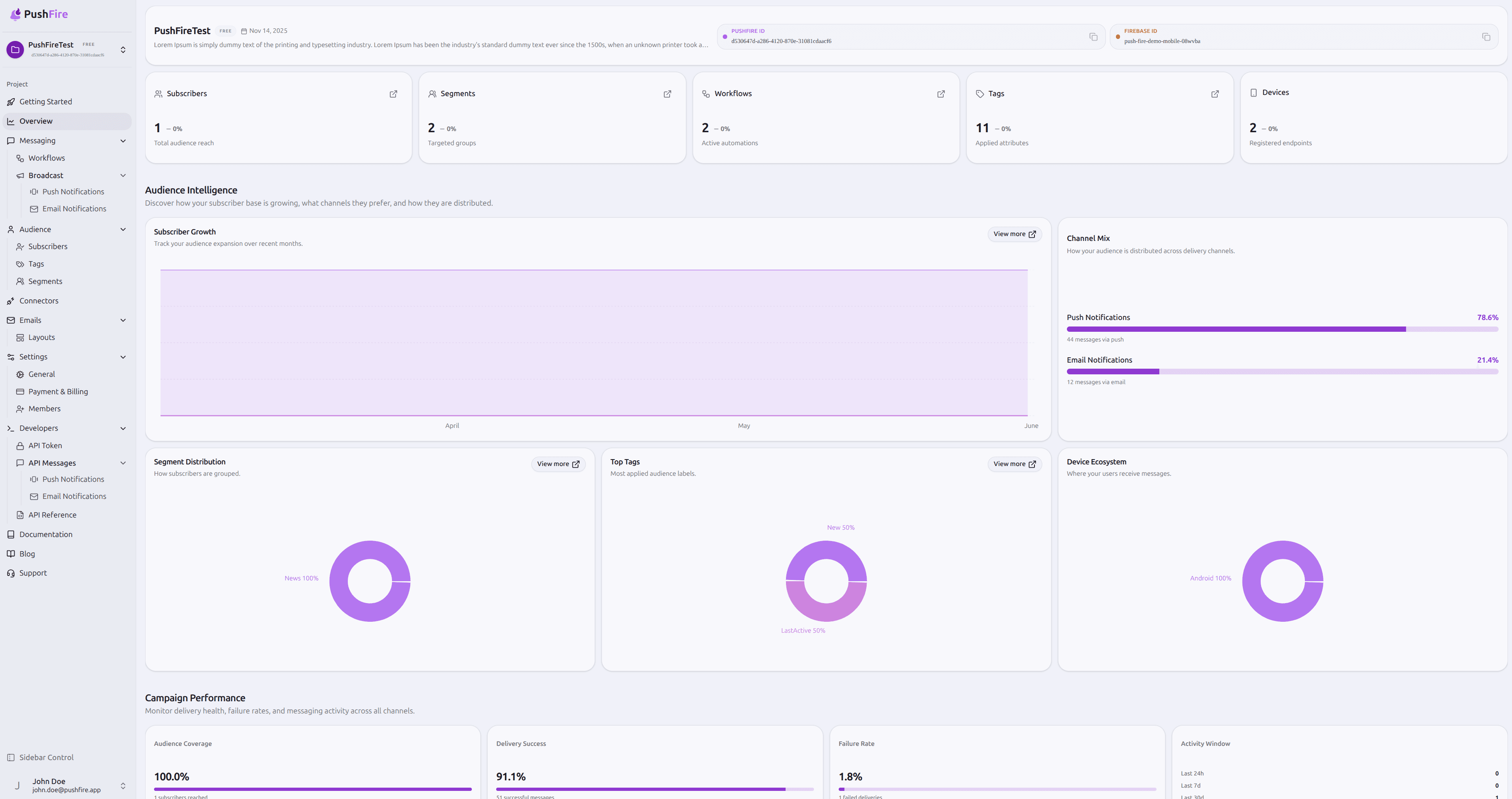Viewport: 1512px width, 799px height.
Task: Open the Sidebar Control option
Action: [68, 758]
